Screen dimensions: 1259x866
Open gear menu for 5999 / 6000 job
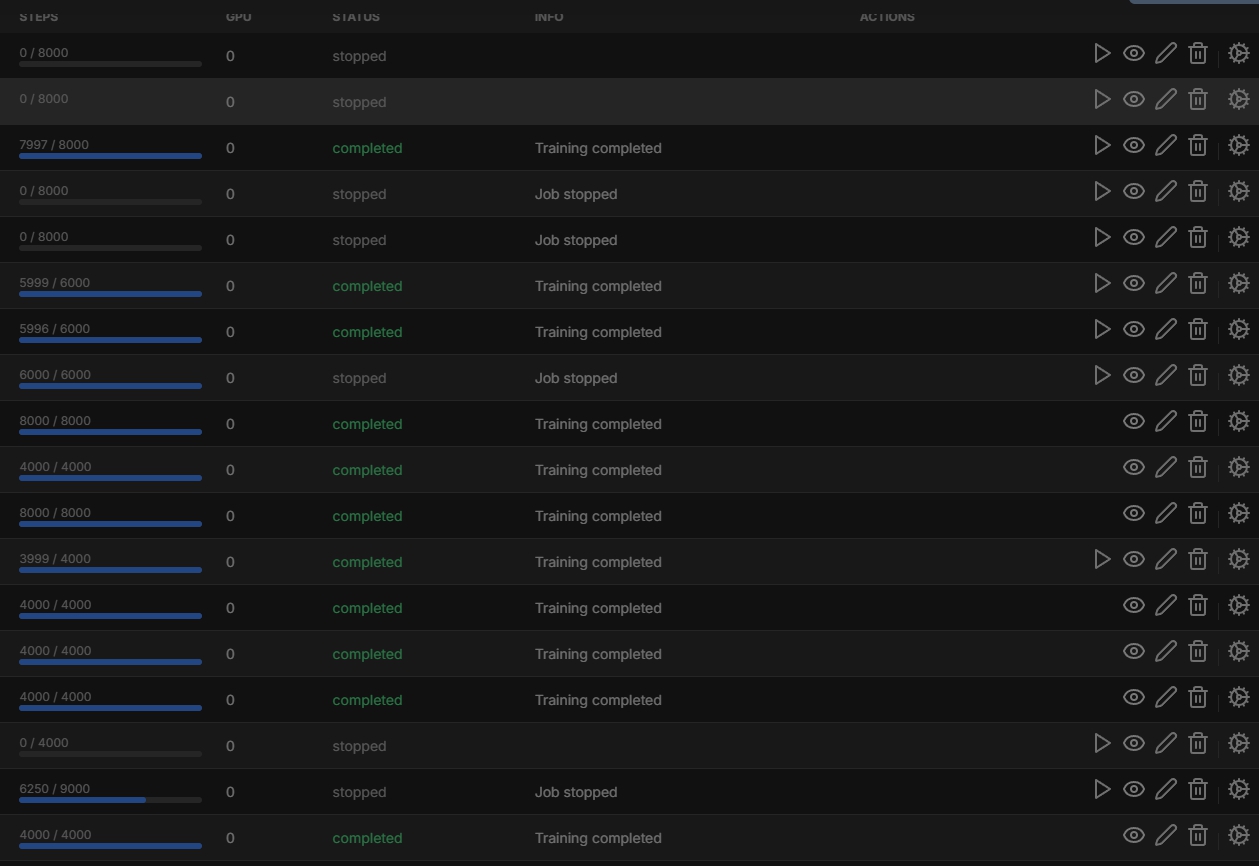click(x=1239, y=283)
